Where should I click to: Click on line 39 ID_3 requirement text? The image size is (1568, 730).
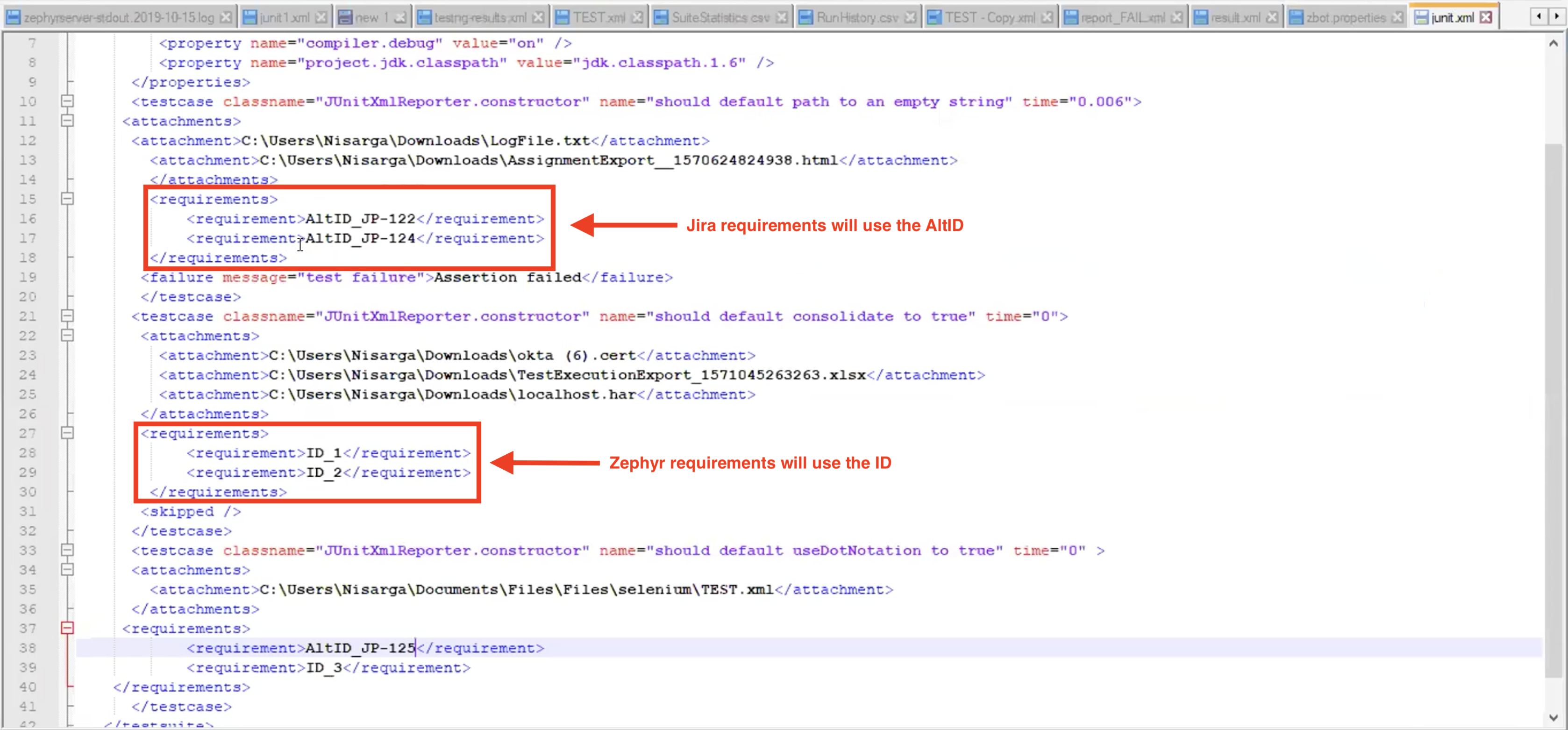coord(324,667)
